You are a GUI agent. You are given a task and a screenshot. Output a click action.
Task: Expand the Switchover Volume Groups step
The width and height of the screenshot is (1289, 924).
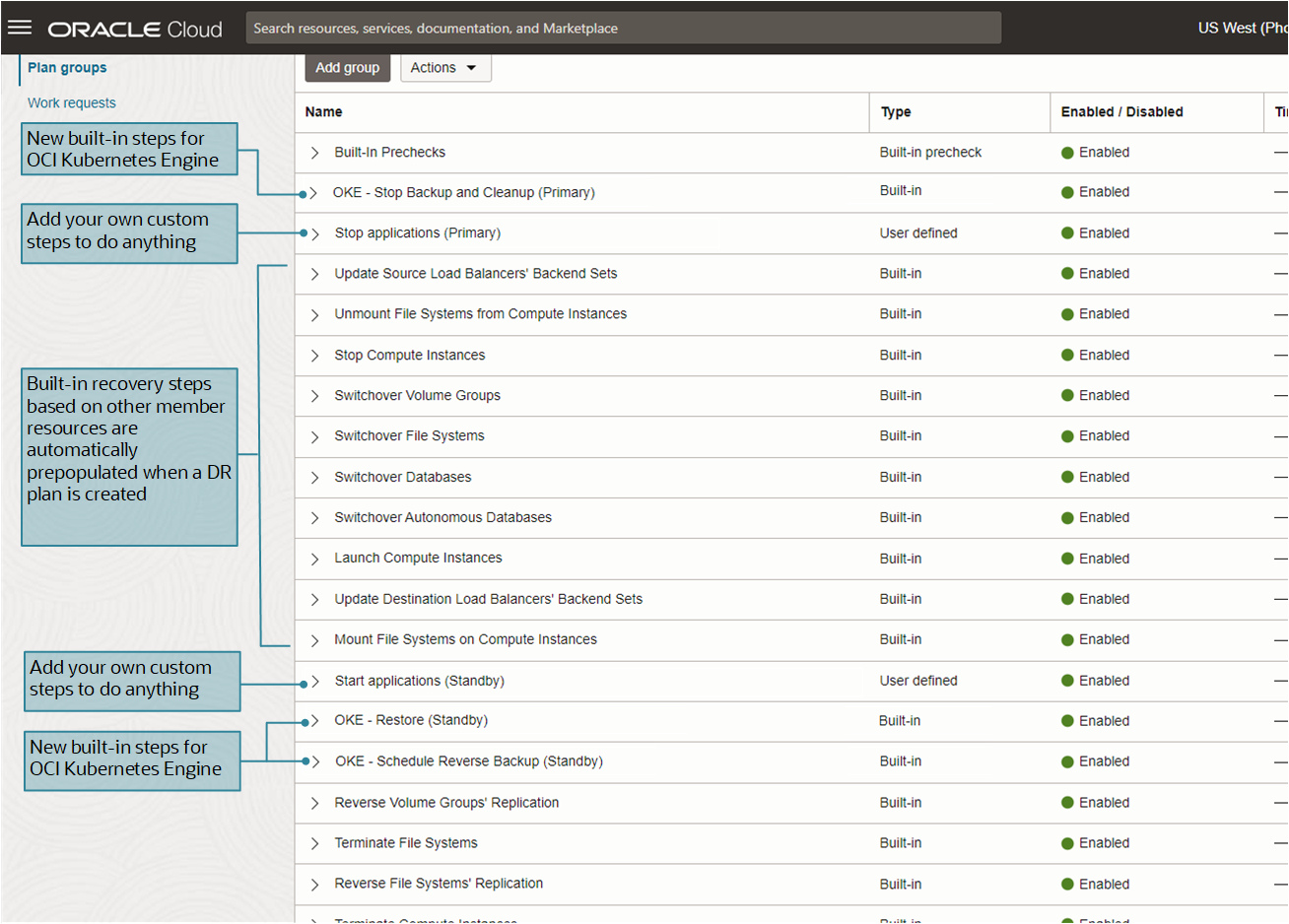click(x=314, y=395)
